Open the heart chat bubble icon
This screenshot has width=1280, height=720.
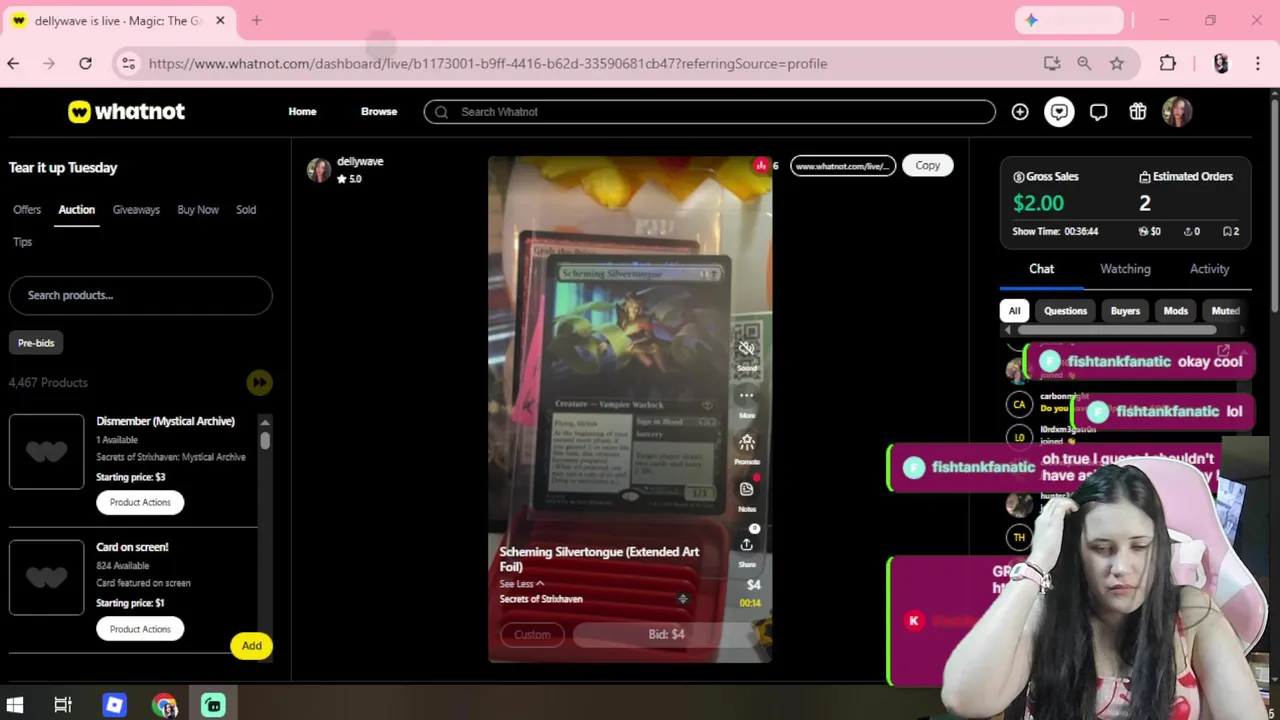point(1059,112)
